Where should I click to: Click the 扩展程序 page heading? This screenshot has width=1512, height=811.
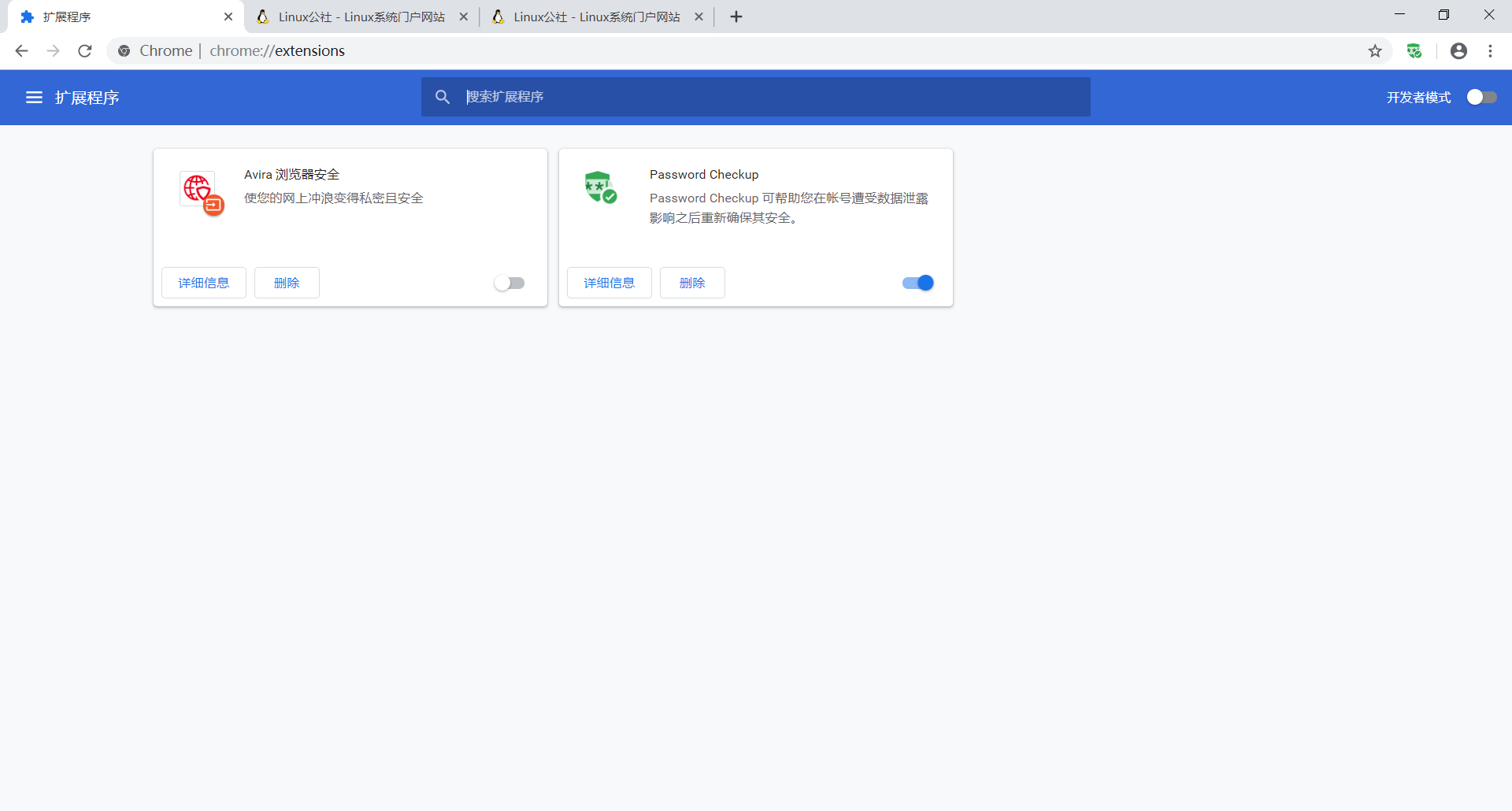(87, 98)
